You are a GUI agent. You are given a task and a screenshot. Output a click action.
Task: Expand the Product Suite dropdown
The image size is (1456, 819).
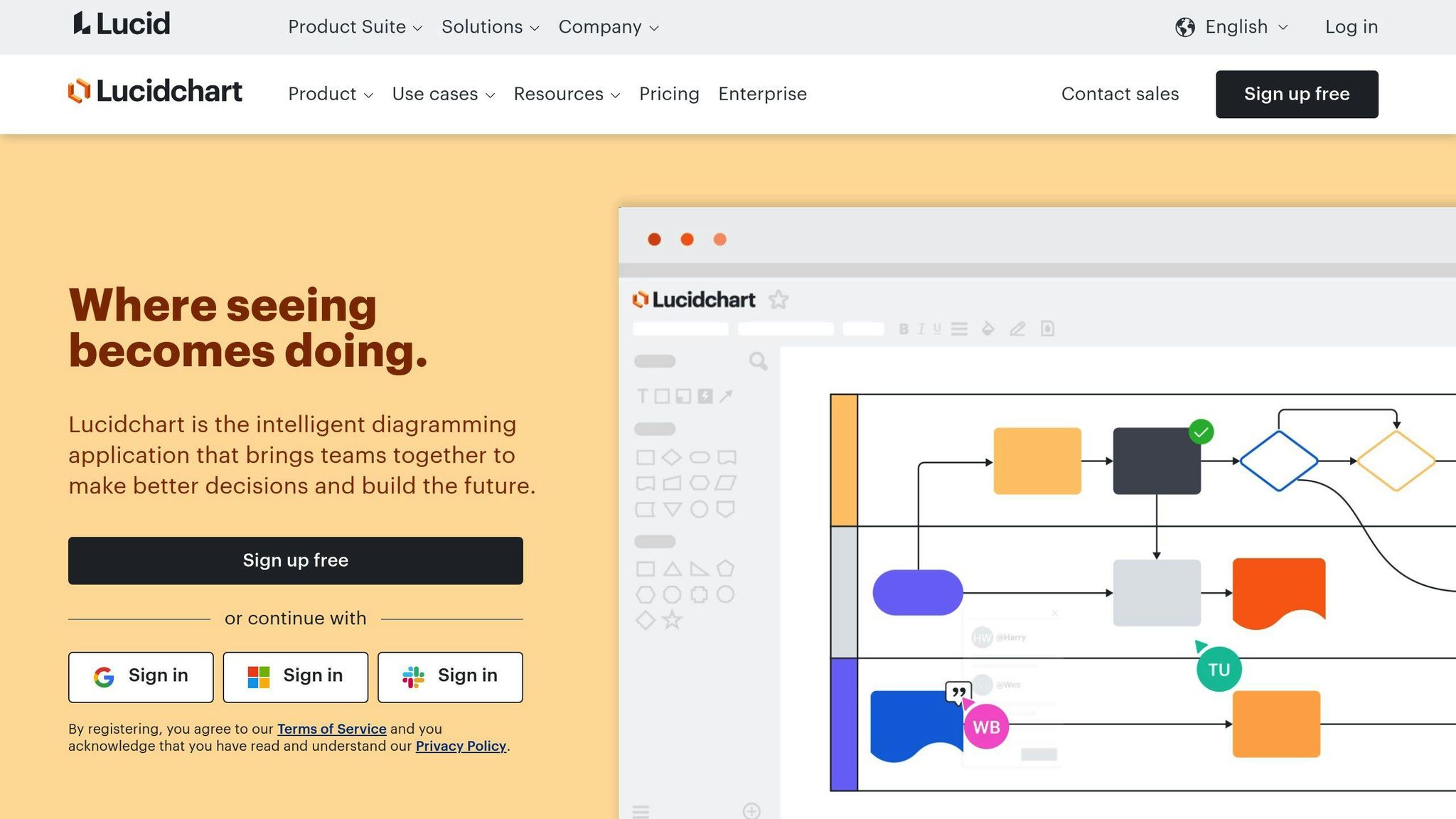click(353, 26)
